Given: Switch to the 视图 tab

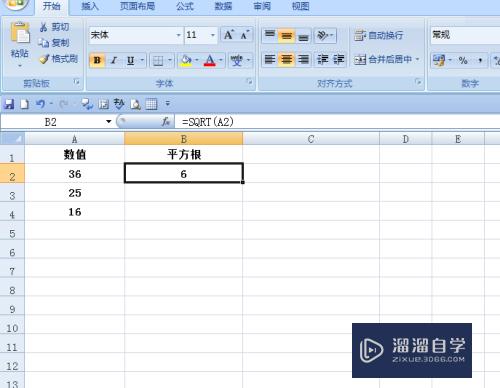Looking at the screenshot, I should [x=300, y=6].
